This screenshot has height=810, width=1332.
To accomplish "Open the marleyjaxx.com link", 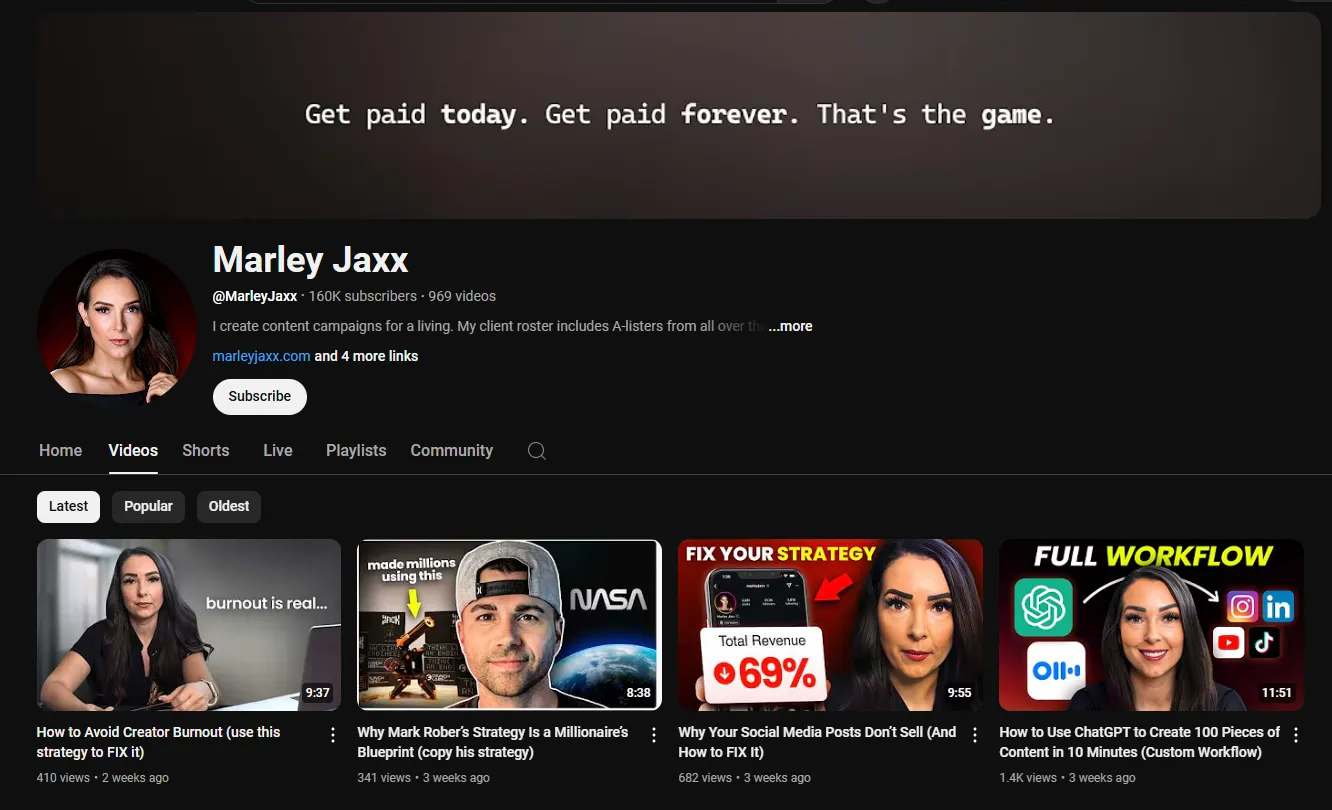I will [x=261, y=355].
